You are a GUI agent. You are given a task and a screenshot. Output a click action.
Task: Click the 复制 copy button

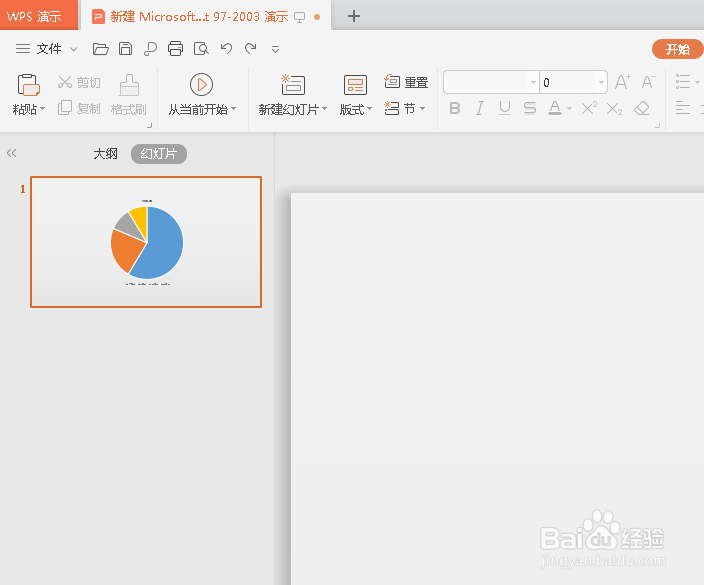click(x=79, y=108)
